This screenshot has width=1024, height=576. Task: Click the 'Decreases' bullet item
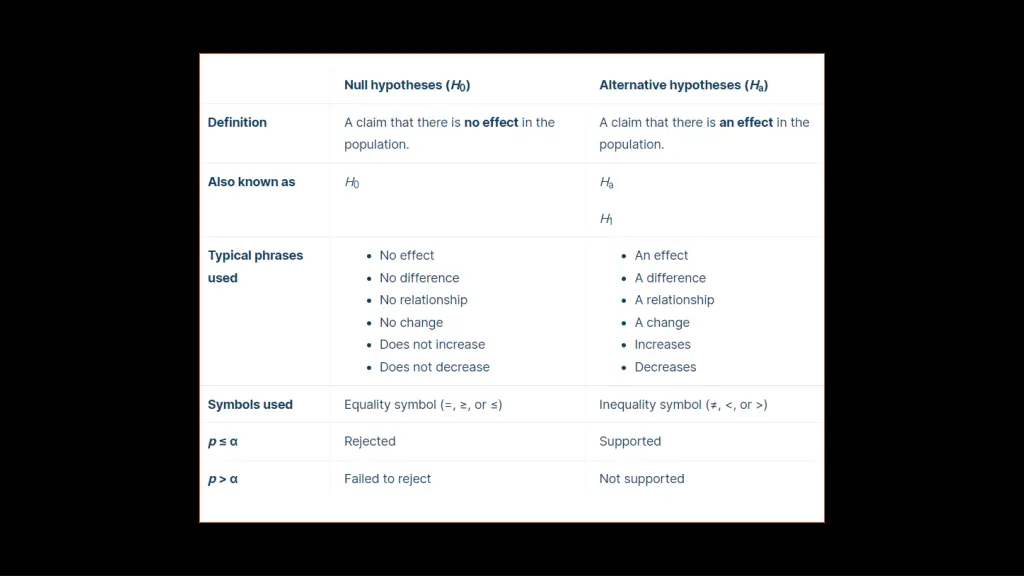point(665,367)
